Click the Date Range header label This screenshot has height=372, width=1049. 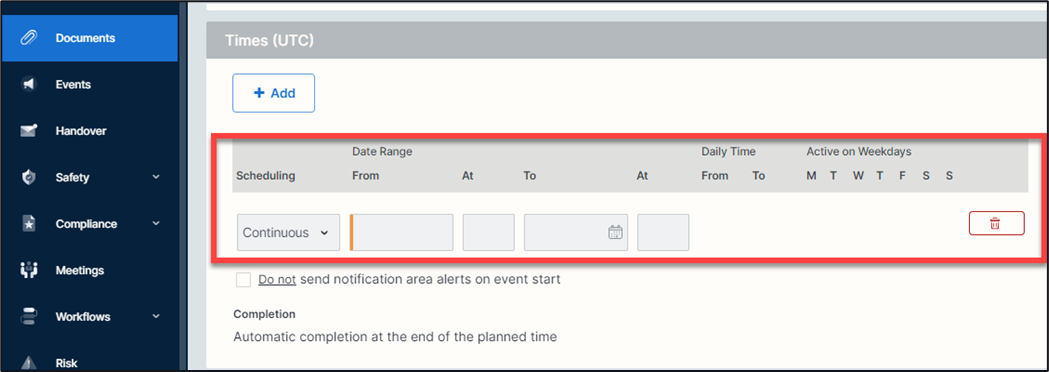click(x=382, y=152)
